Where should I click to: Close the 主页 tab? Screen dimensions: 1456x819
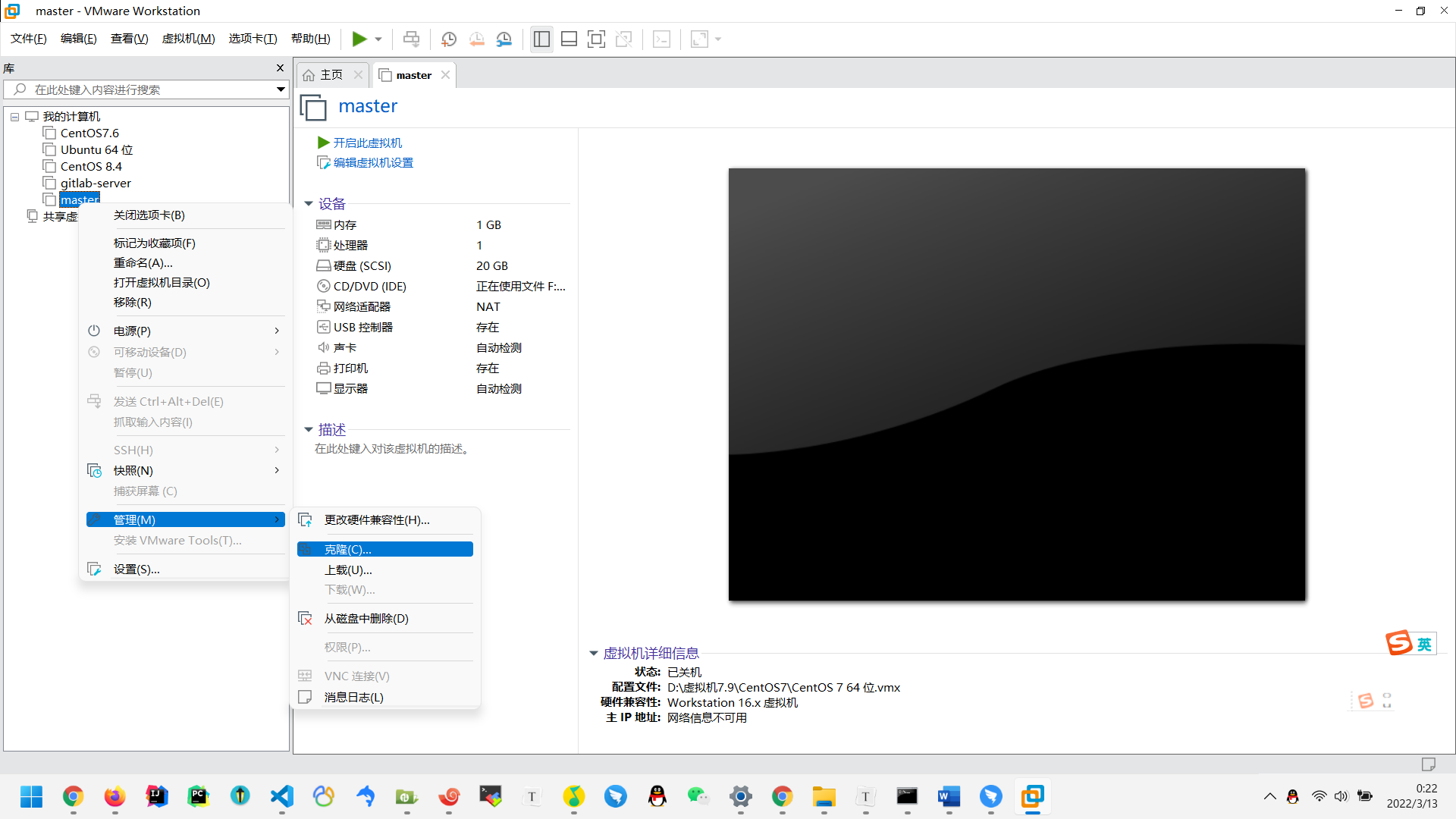click(x=358, y=75)
